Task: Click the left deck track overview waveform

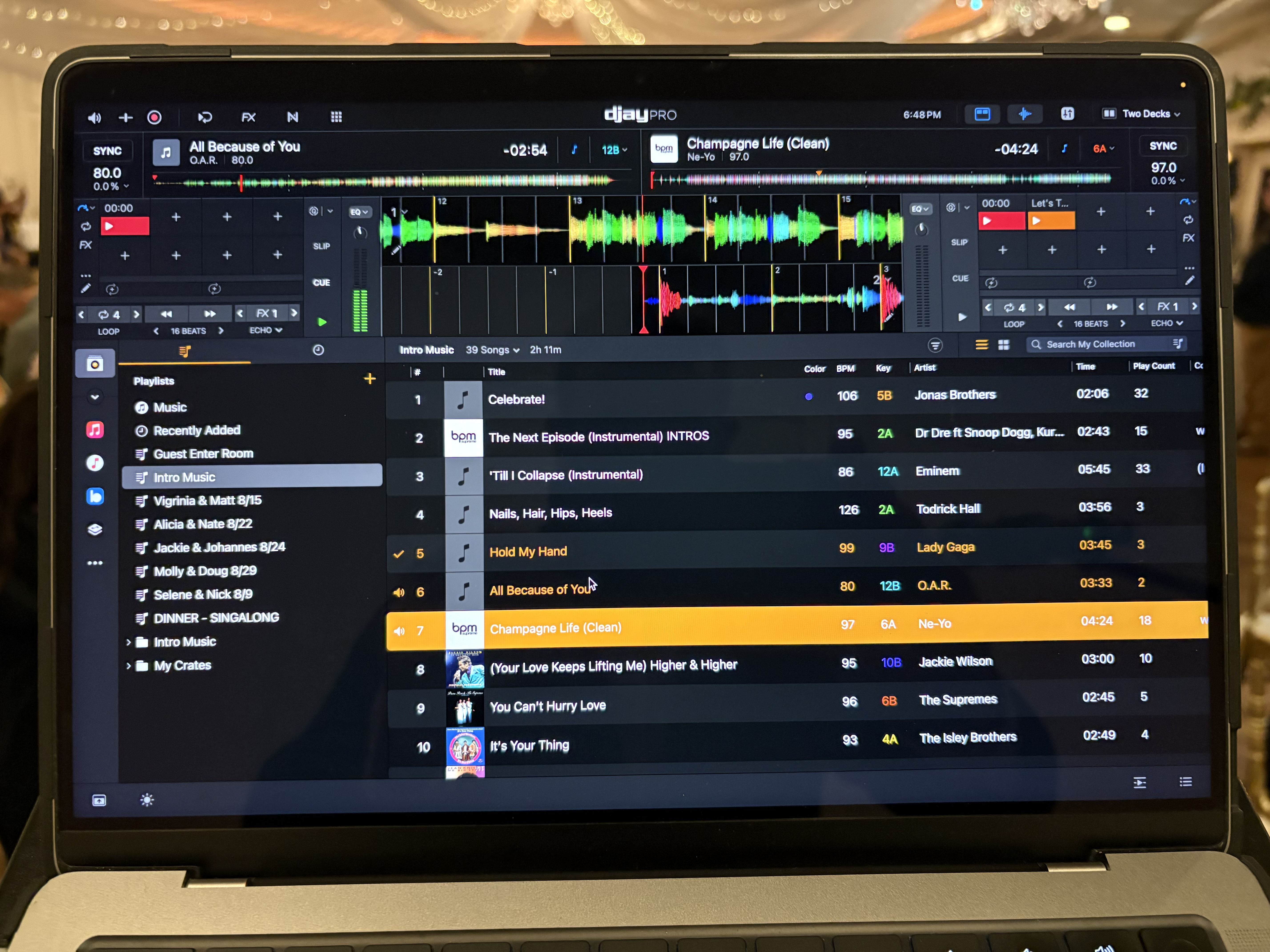Action: tap(385, 182)
